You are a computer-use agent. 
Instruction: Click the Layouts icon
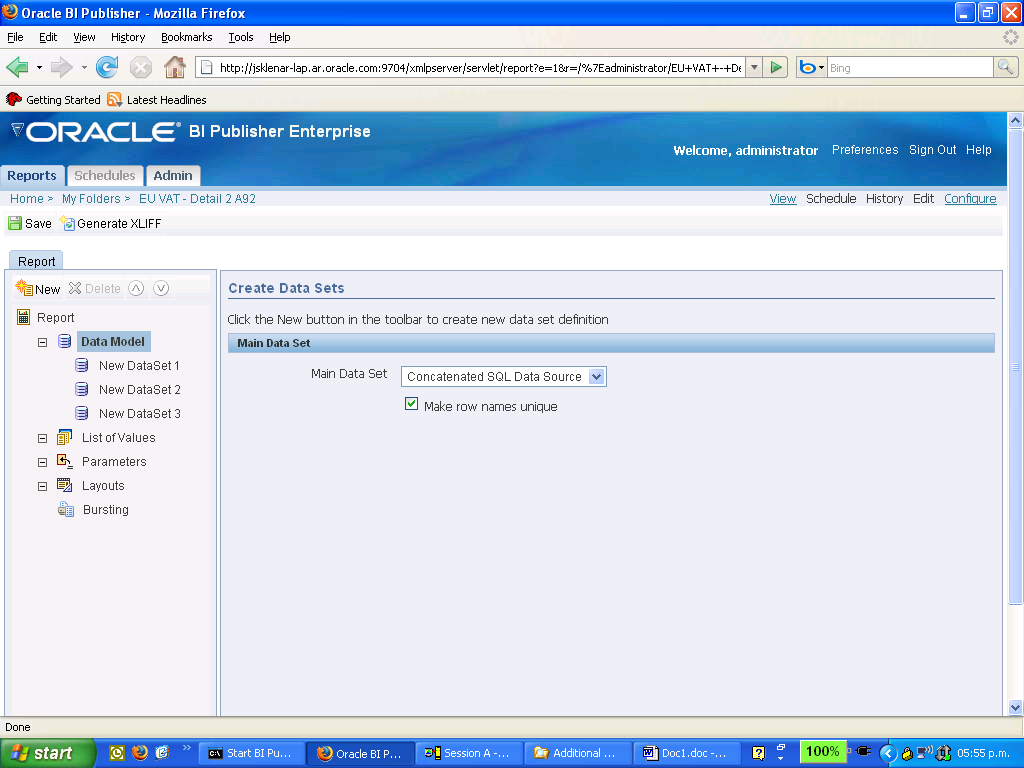65,485
